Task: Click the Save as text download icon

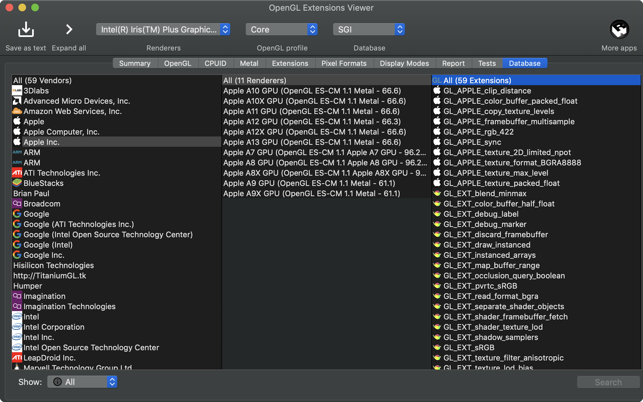Action: pyautogui.click(x=26, y=30)
